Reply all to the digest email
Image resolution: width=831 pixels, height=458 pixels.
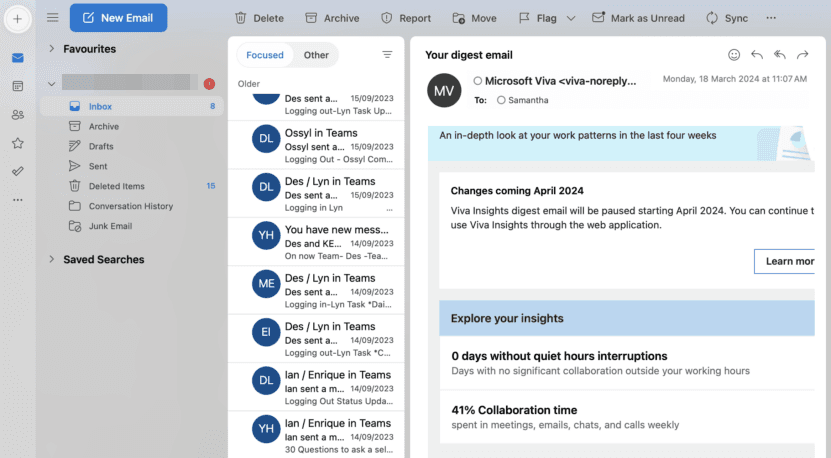pyautogui.click(x=780, y=55)
